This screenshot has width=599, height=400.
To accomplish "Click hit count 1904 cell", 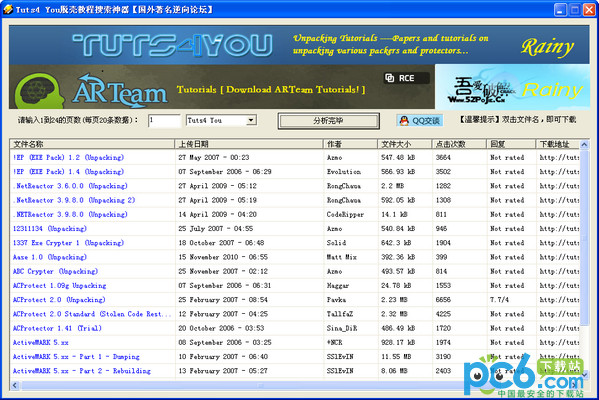I will pyautogui.click(x=443, y=243).
